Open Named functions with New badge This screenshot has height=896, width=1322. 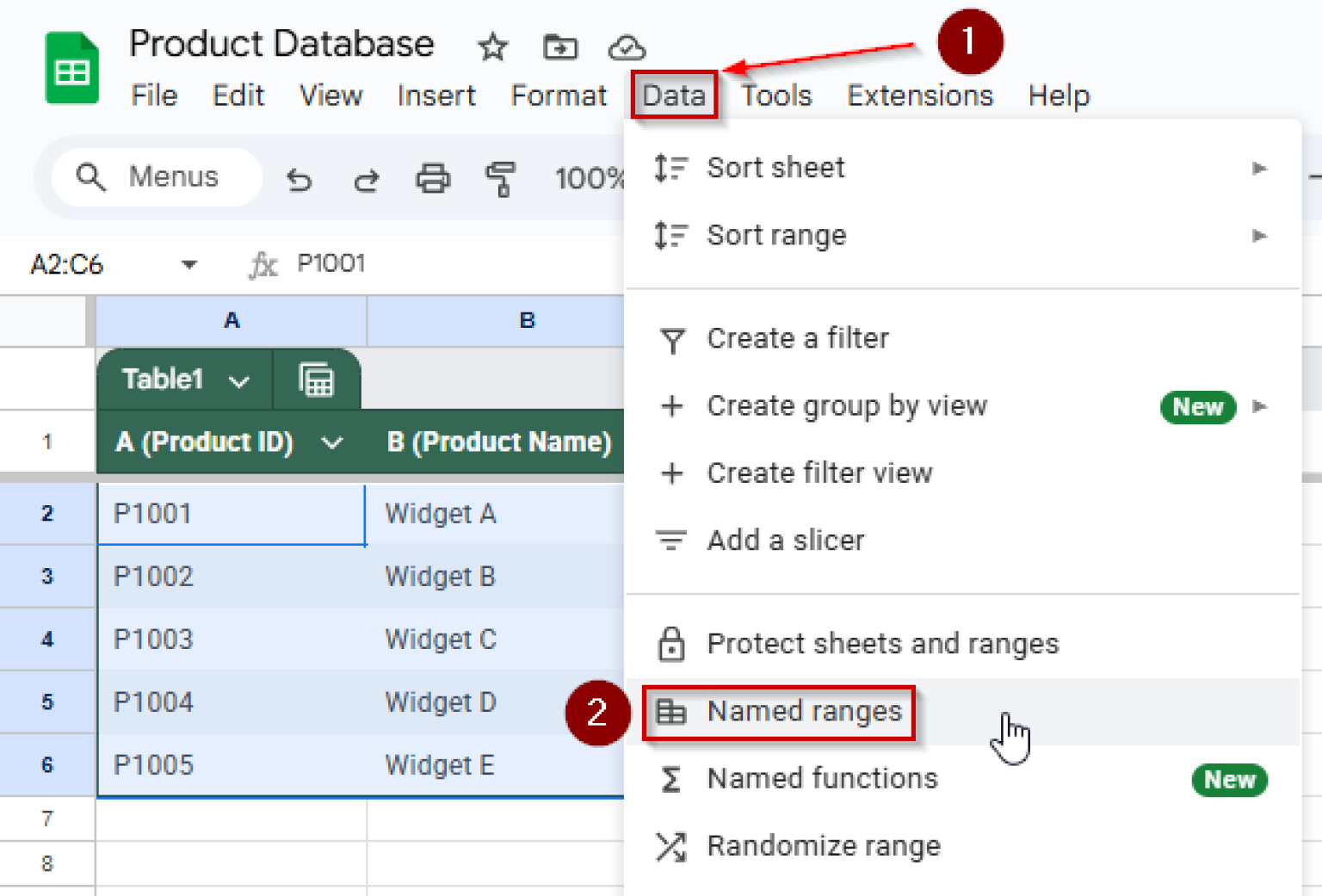(822, 778)
